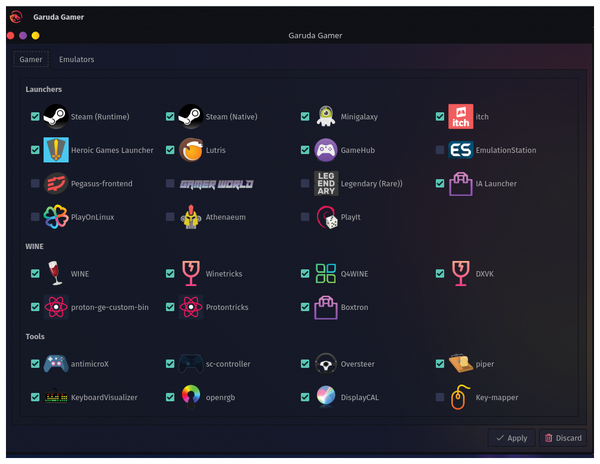Click the Steam (Runtime) logo icon
Screen dimensions: 600x464
[56, 116]
